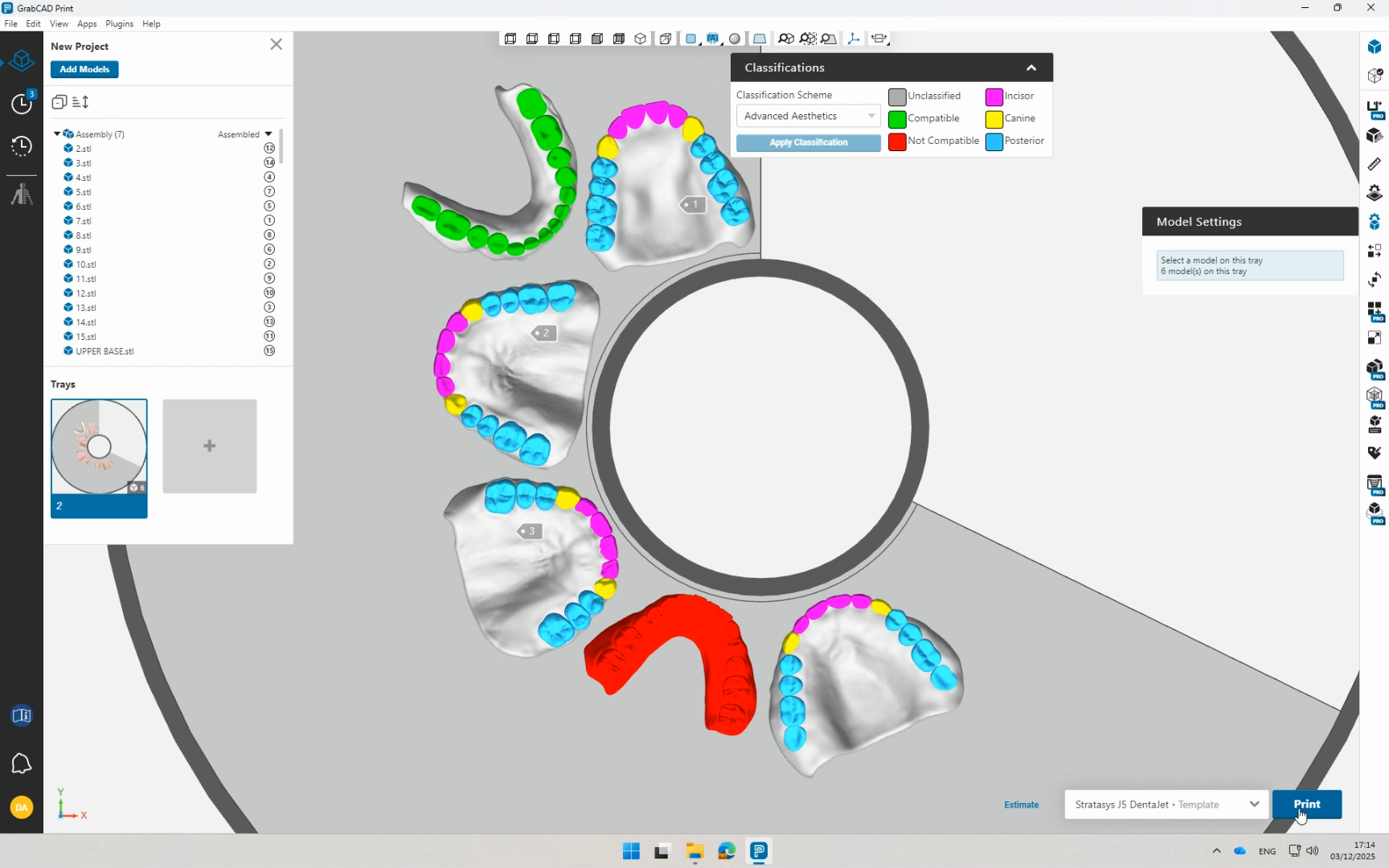Open the notifications bell icon
Viewport: 1389px width, 868px height.
(x=22, y=764)
